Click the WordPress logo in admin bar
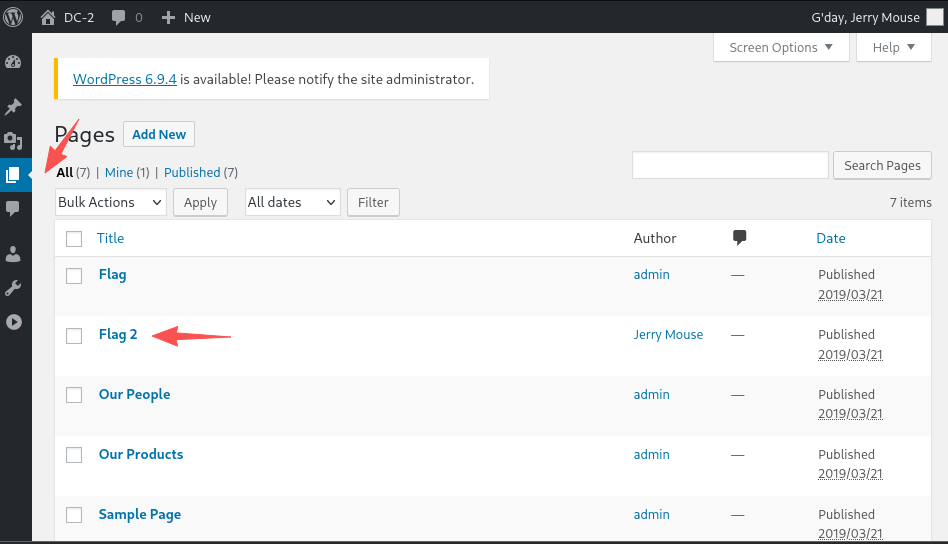Image resolution: width=948 pixels, height=544 pixels. (x=16, y=17)
